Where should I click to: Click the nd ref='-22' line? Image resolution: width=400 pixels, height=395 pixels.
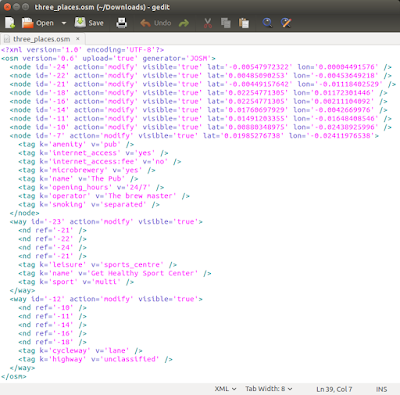click(x=52, y=239)
